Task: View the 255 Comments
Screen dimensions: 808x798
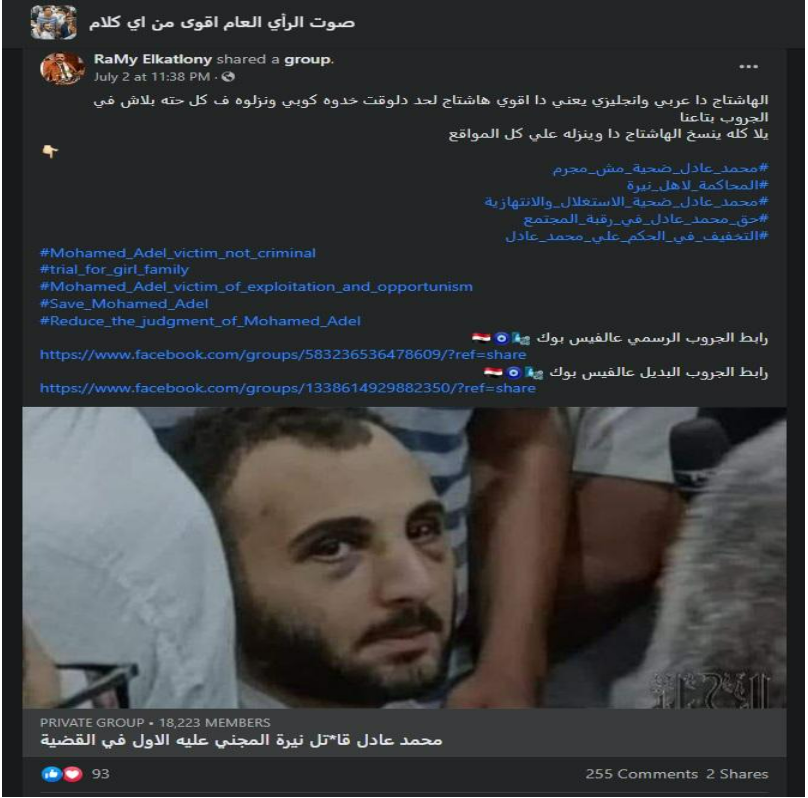Action: pyautogui.click(x=642, y=774)
